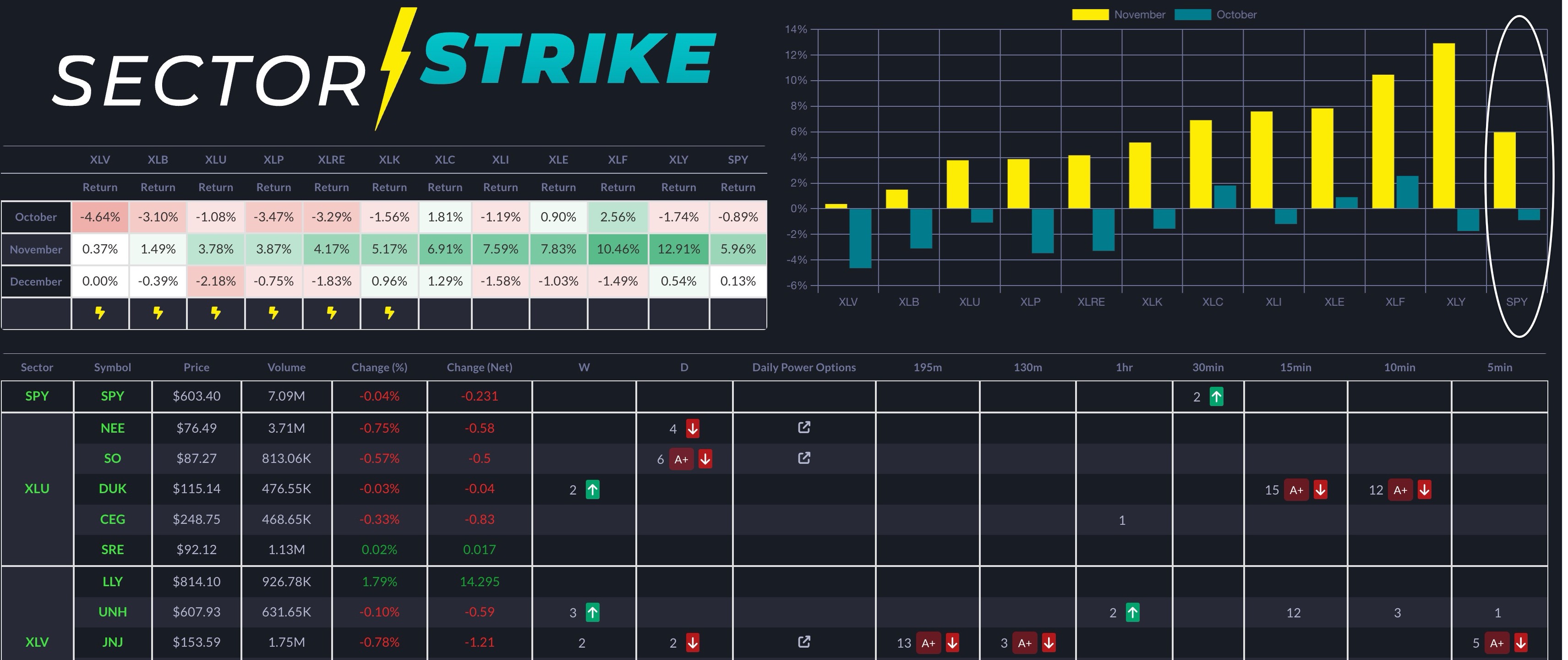1568x660 pixels.
Task: Click Daily Power Options column header
Action: (804, 367)
